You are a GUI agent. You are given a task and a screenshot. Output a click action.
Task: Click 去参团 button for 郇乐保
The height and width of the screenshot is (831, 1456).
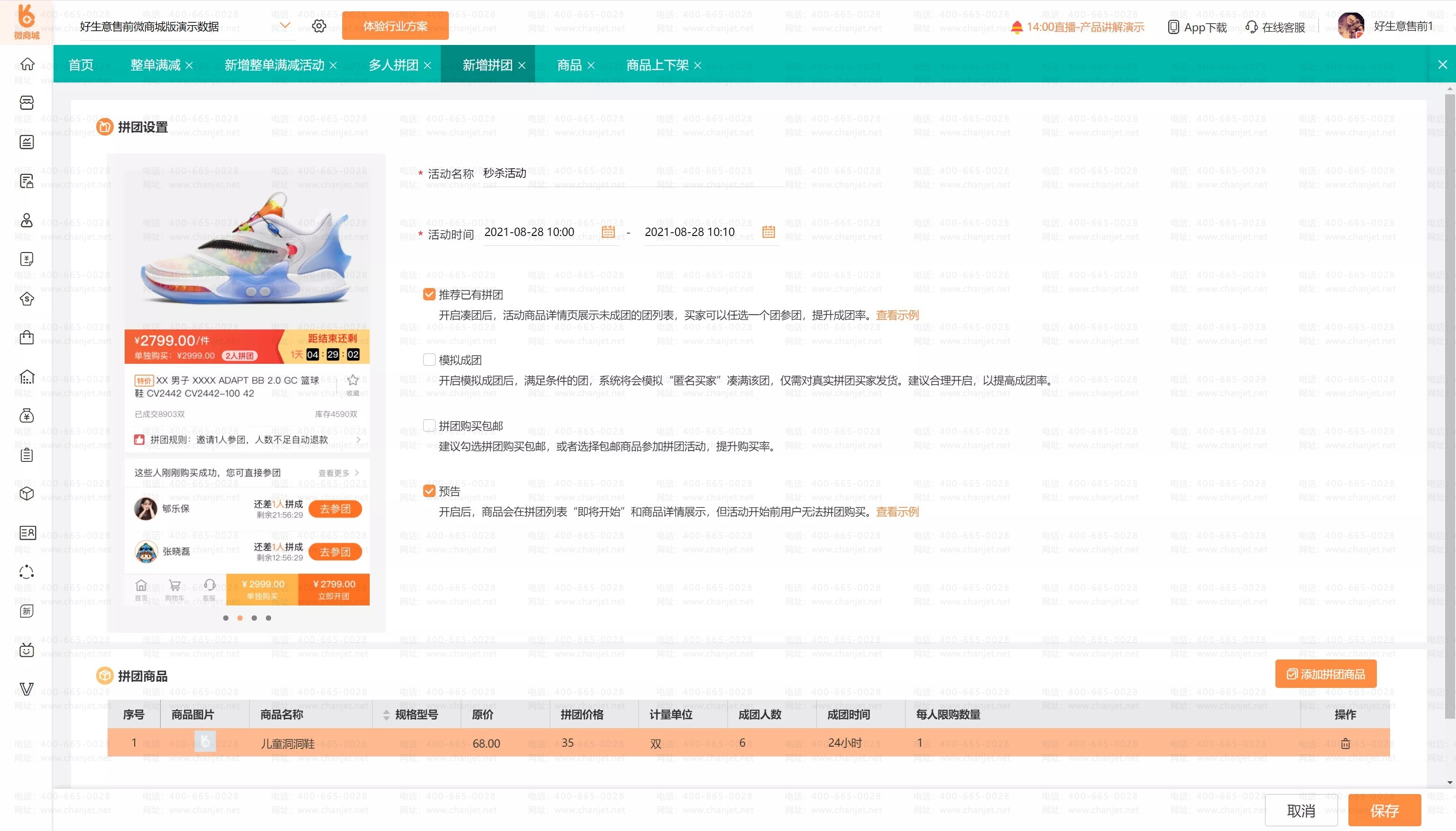pyautogui.click(x=335, y=509)
